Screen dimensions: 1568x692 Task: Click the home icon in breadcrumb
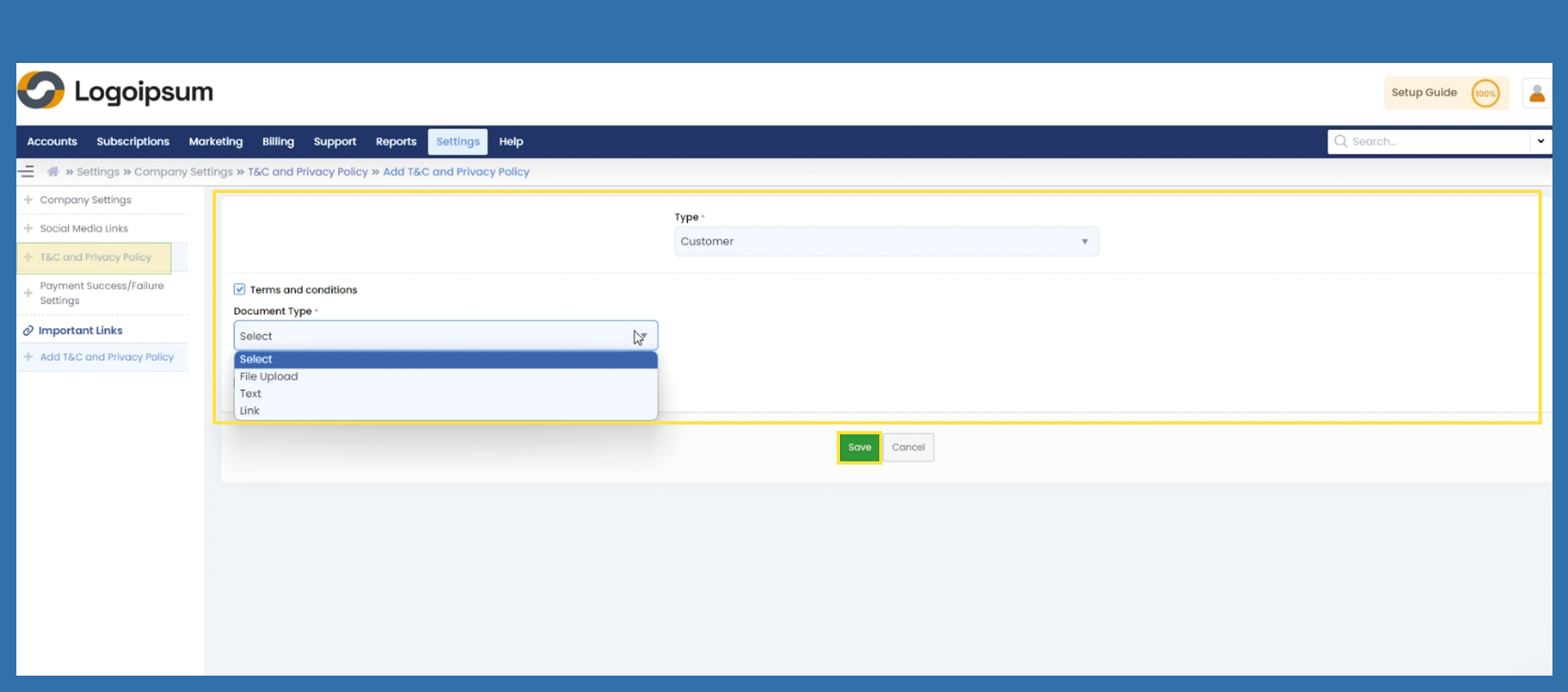[x=53, y=172]
